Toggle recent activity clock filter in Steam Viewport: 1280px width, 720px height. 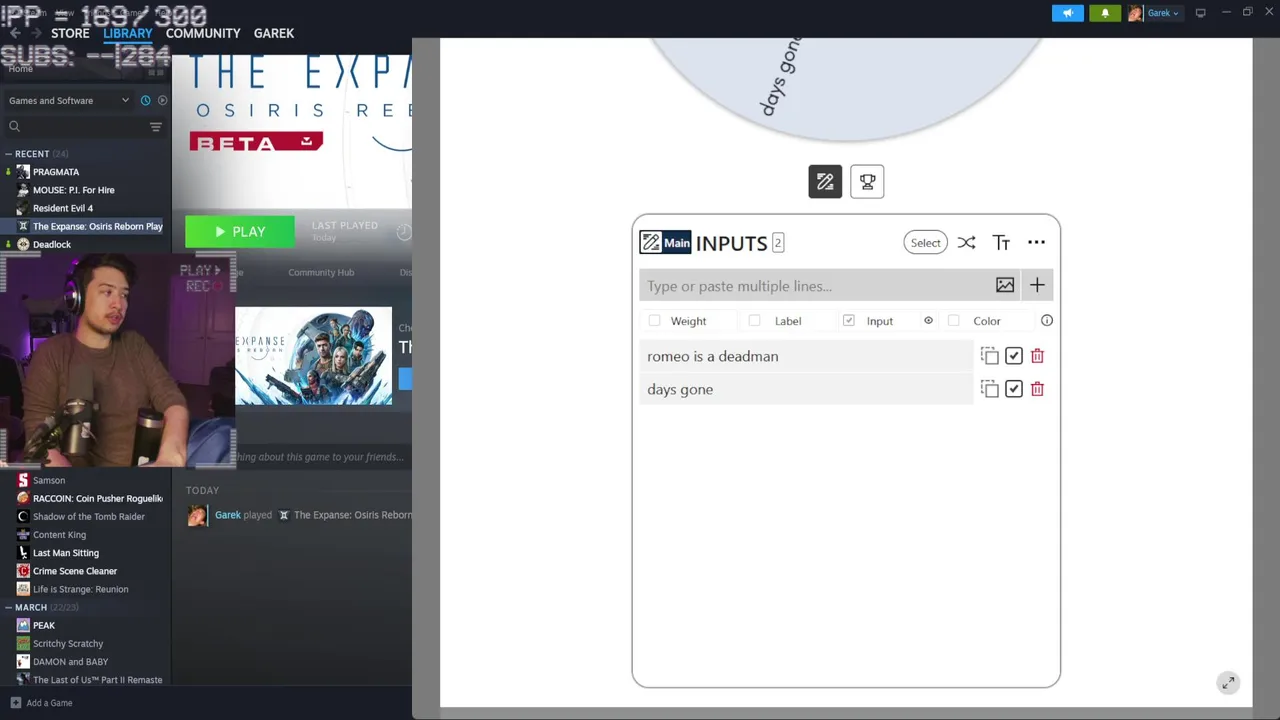coord(145,100)
